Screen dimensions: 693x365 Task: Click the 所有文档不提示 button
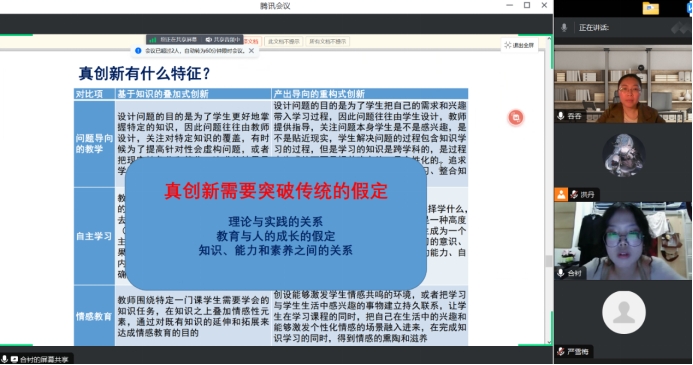pyautogui.click(x=327, y=42)
